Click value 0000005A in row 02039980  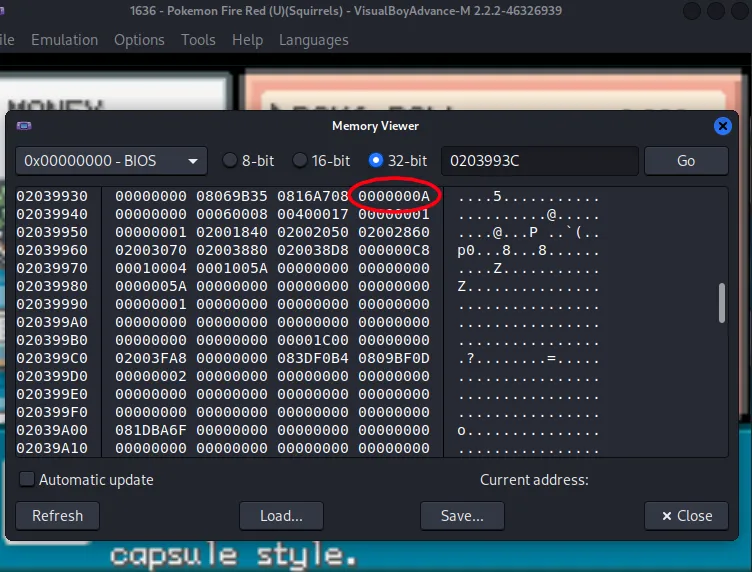coord(151,286)
